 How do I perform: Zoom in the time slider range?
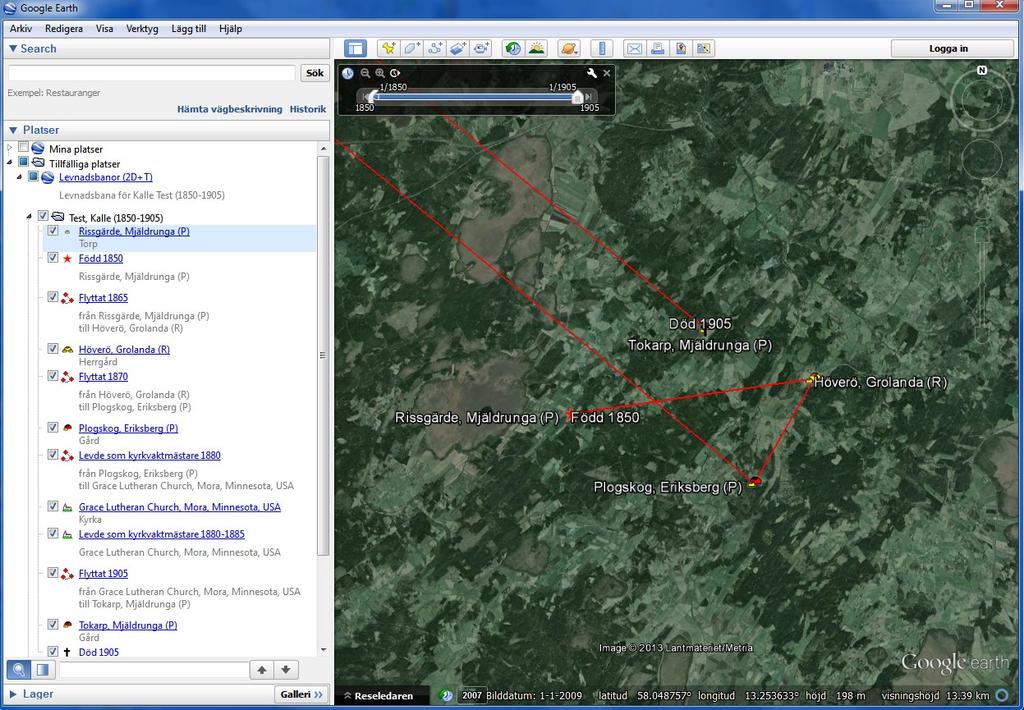pos(380,73)
